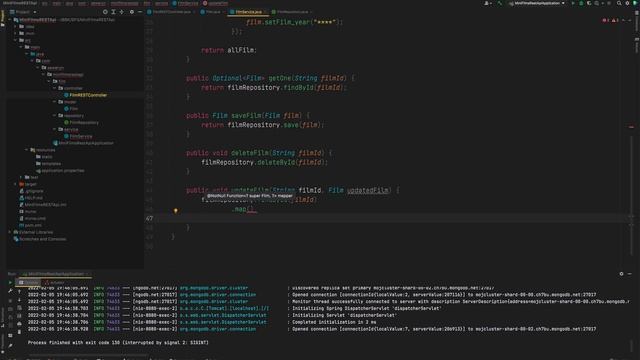This screenshot has height=360, width=640.
Task: Toggle scroll-to-end in the console toolbar
Action: (19, 316)
